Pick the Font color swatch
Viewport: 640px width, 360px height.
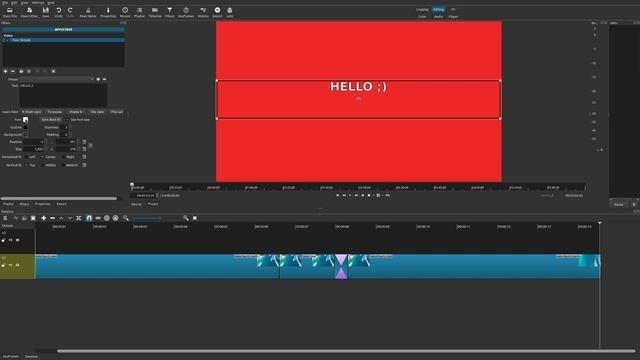coord(25,120)
